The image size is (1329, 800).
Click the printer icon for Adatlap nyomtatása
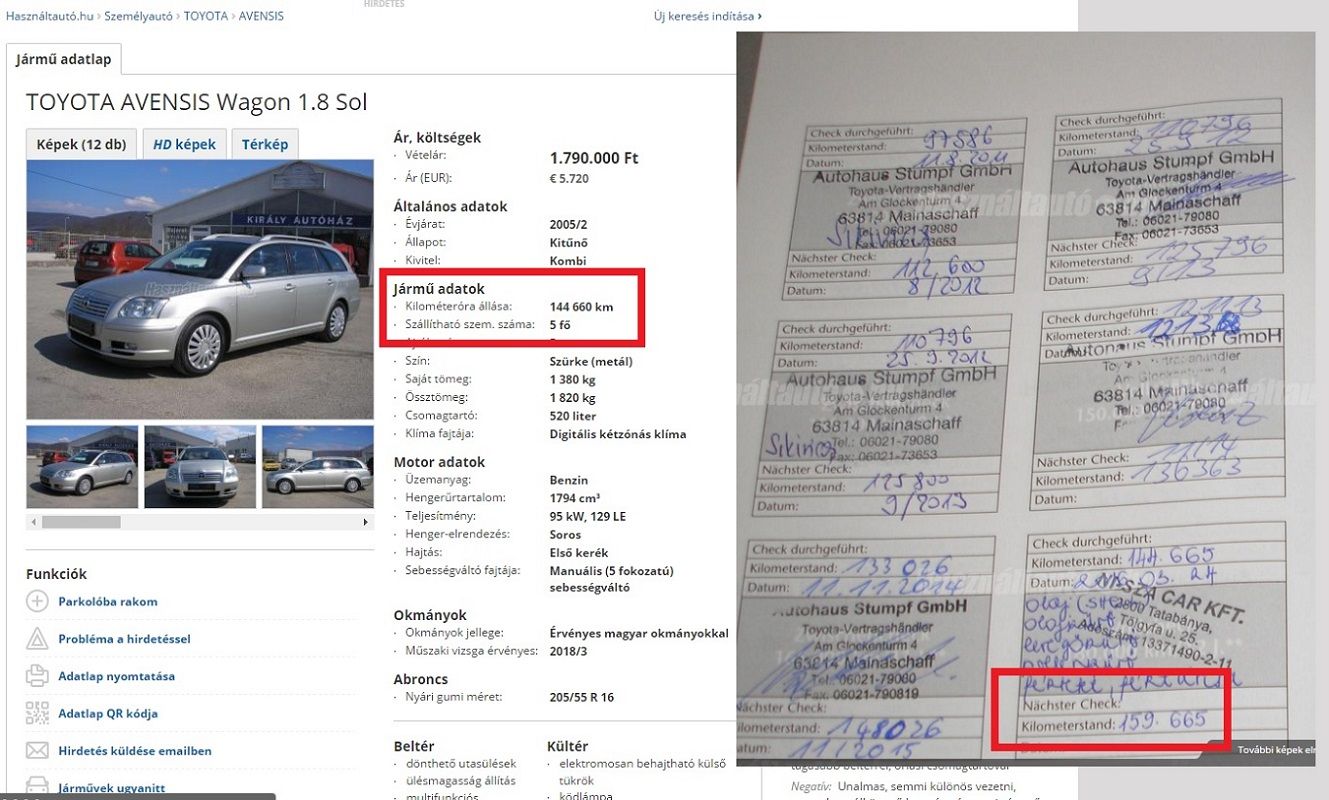coord(37,676)
